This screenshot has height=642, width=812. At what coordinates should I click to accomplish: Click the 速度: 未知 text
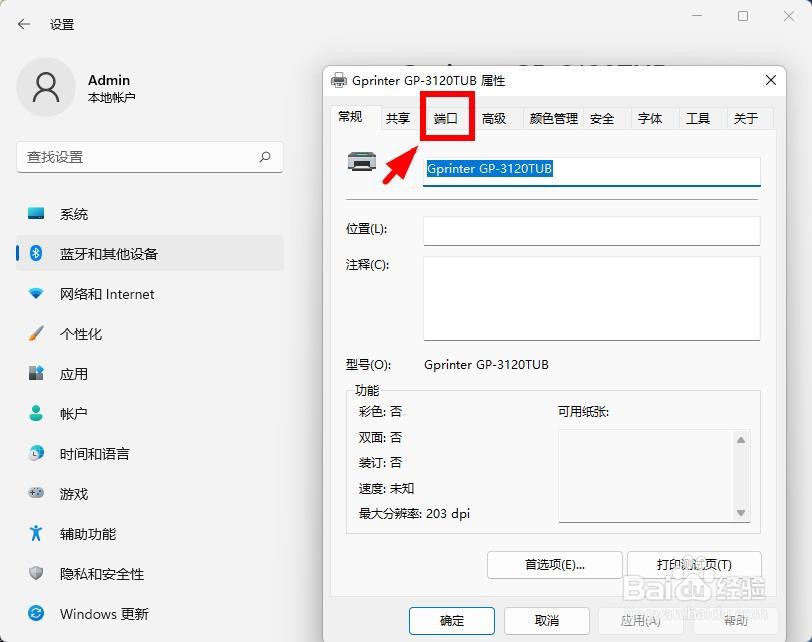pyautogui.click(x=386, y=488)
